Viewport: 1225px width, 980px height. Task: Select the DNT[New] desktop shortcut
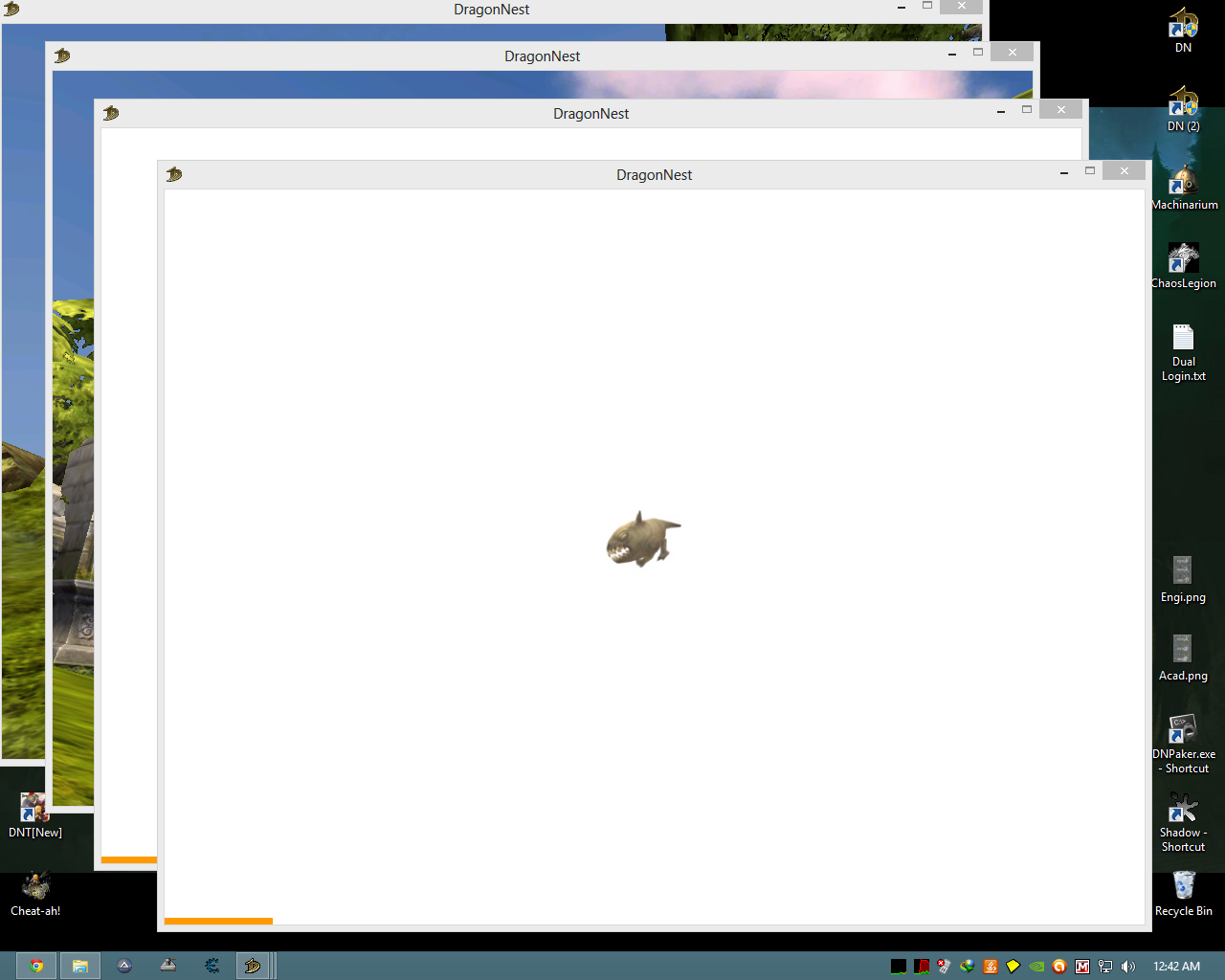(x=35, y=815)
